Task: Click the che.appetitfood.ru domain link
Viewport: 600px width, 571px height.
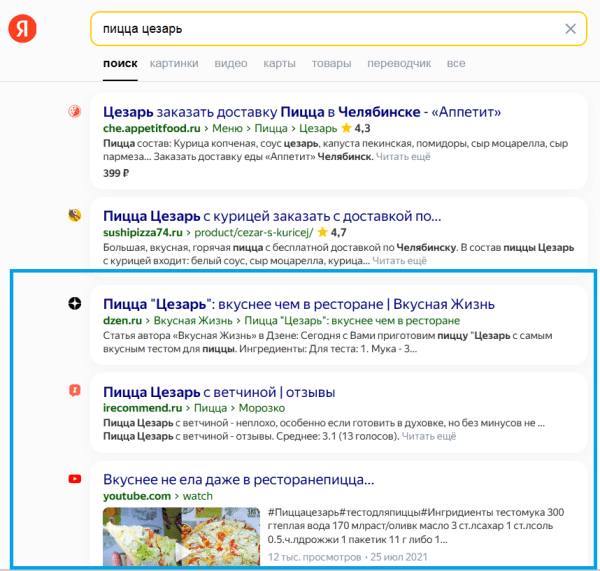Action: pos(152,128)
